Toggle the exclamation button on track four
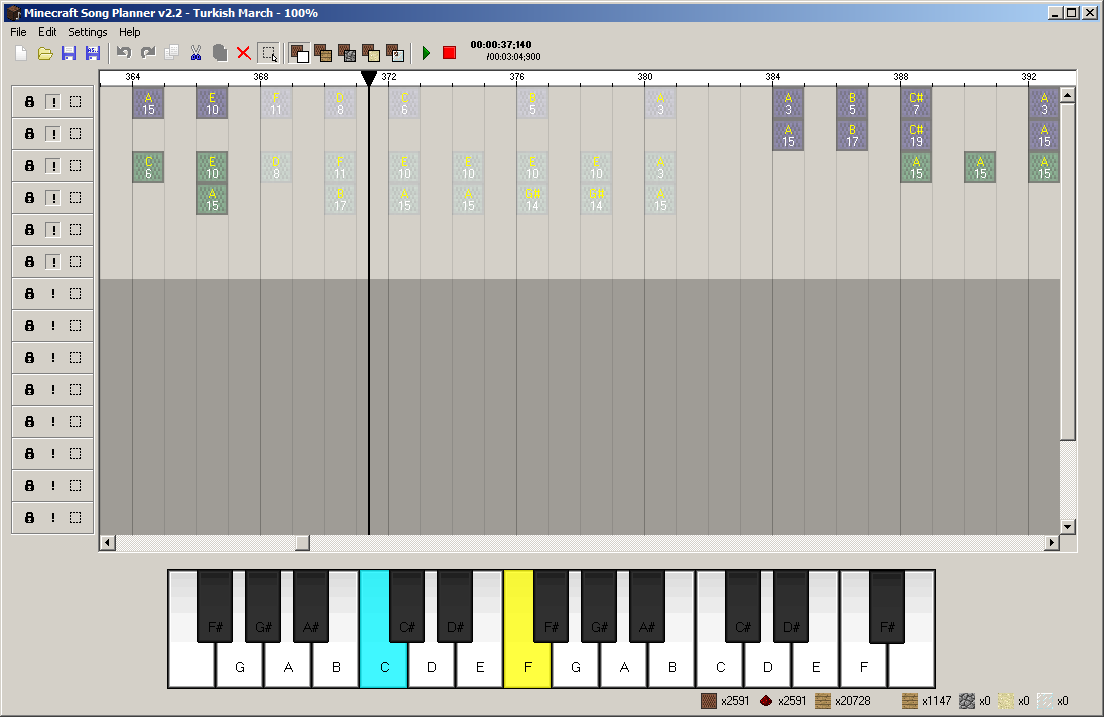This screenshot has height=717, width=1104. tap(53, 198)
